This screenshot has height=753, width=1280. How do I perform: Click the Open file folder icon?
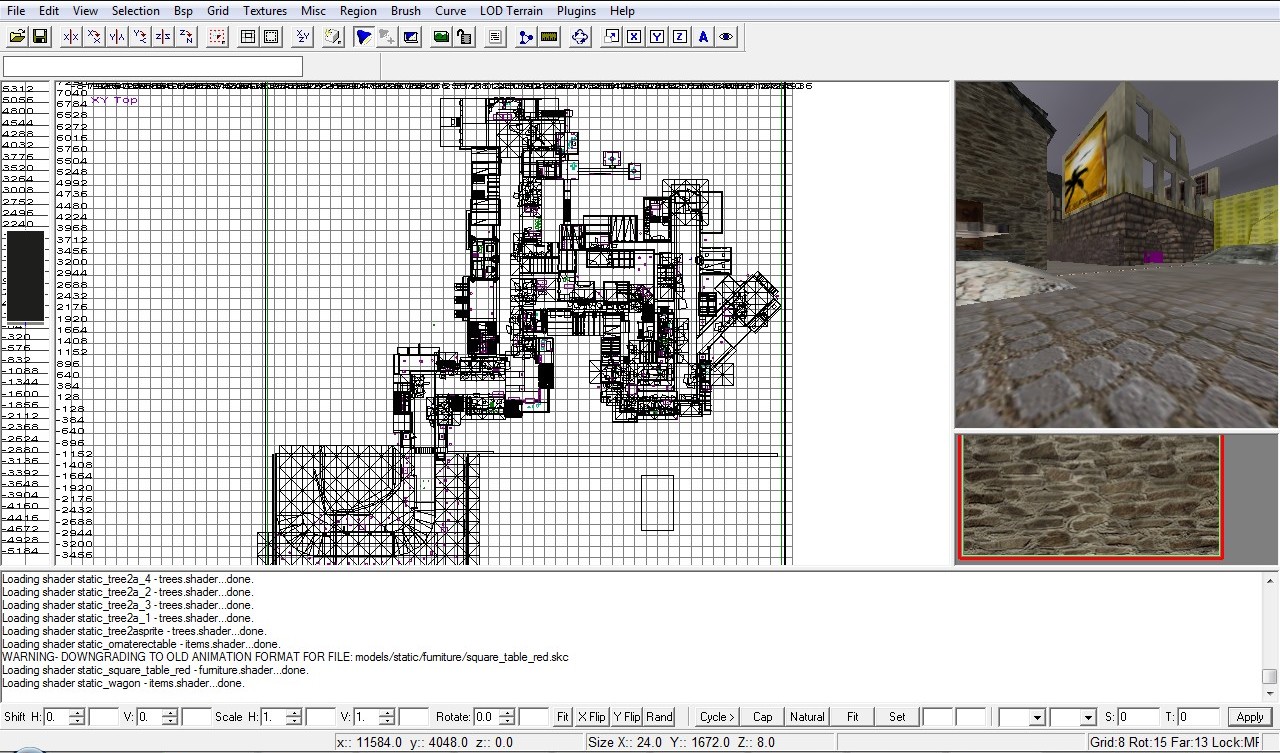[x=18, y=37]
